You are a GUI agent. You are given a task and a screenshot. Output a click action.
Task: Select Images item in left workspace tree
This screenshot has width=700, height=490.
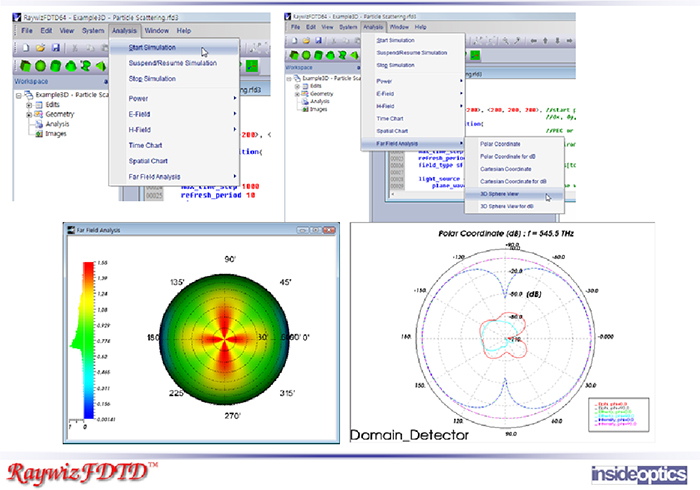click(55, 134)
